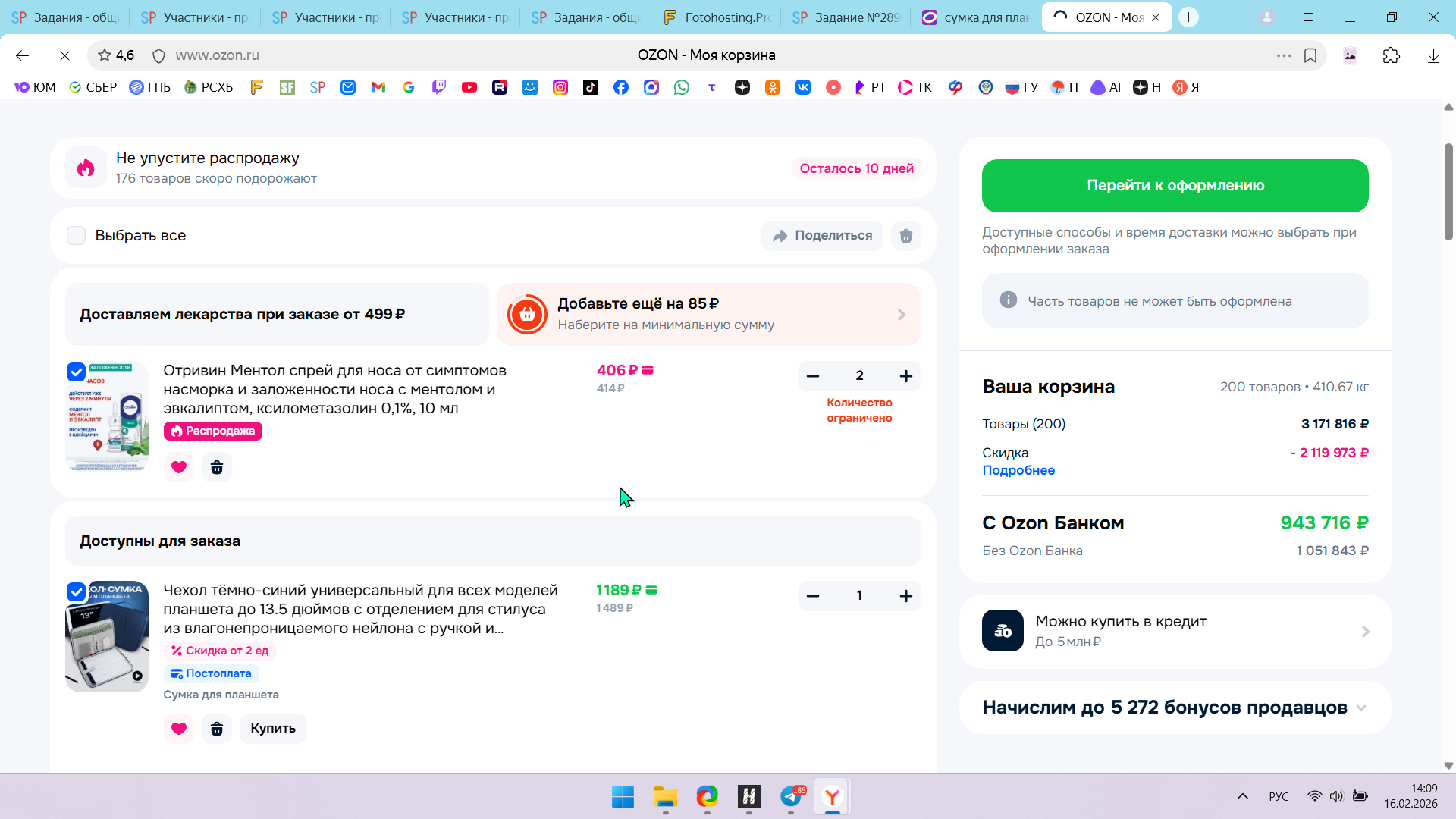The height and width of the screenshot is (819, 1456).
Task: Increase Отривин quantity with plus button
Action: click(x=905, y=376)
